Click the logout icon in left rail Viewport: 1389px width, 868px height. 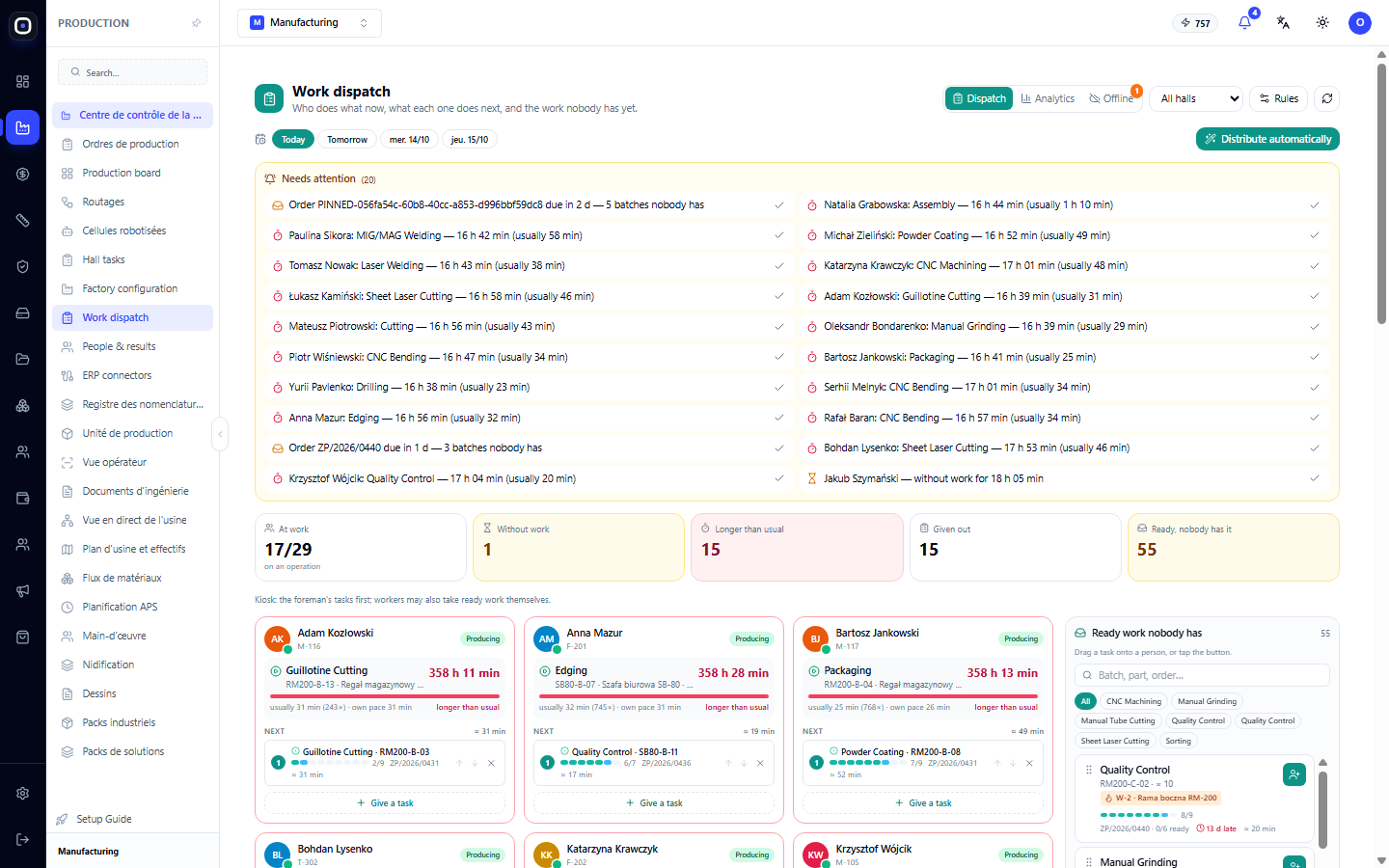coord(22,840)
